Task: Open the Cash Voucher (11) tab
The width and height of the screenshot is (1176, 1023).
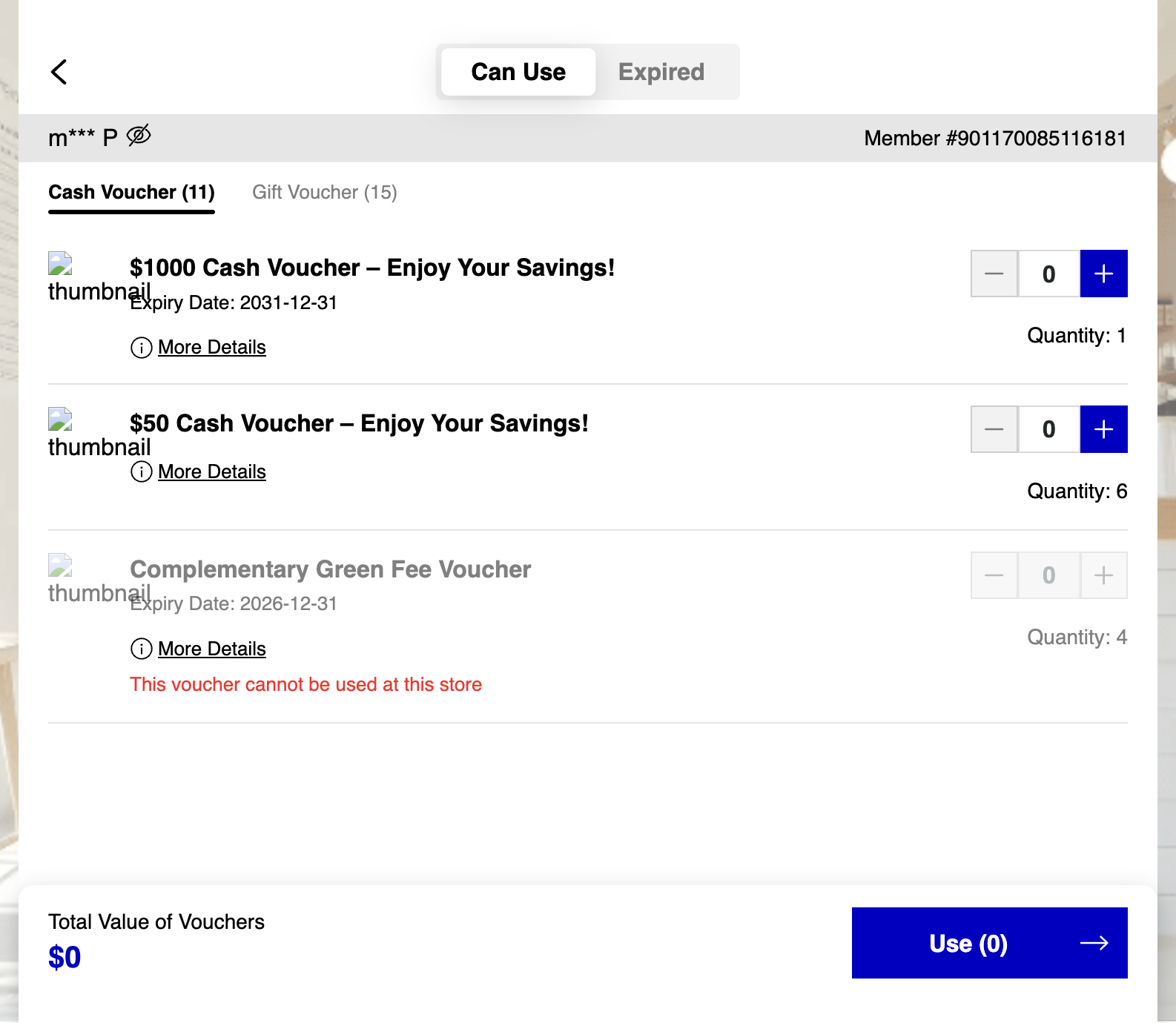Action: click(x=131, y=193)
